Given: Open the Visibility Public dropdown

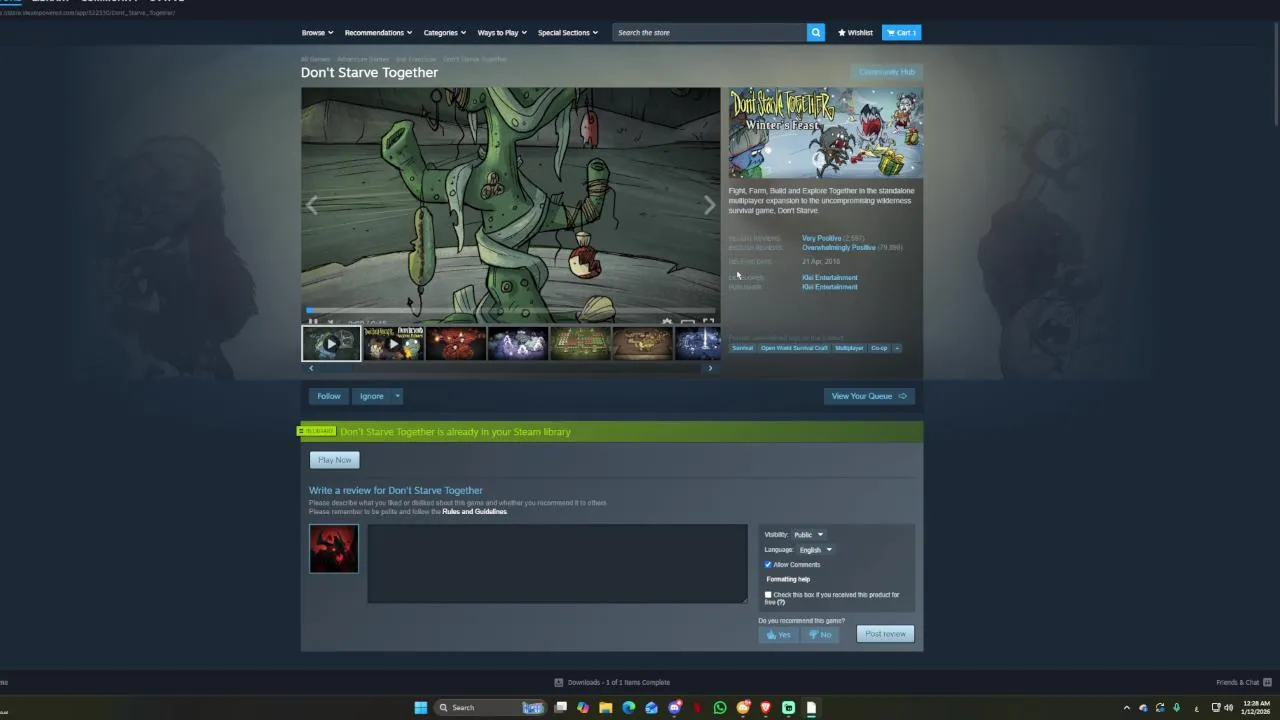Looking at the screenshot, I should pos(808,535).
